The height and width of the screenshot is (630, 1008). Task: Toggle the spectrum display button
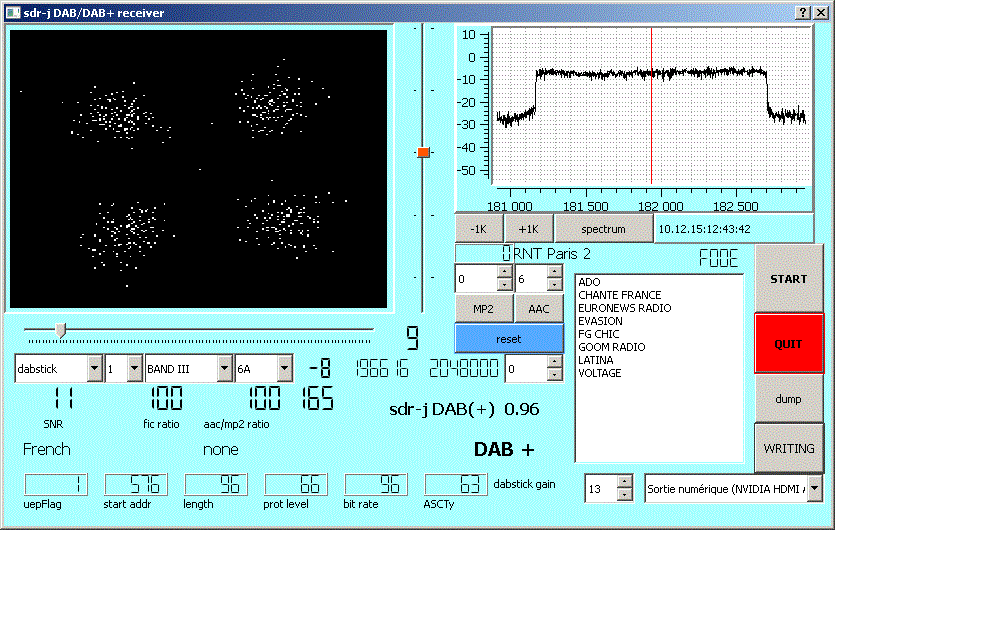[603, 229]
